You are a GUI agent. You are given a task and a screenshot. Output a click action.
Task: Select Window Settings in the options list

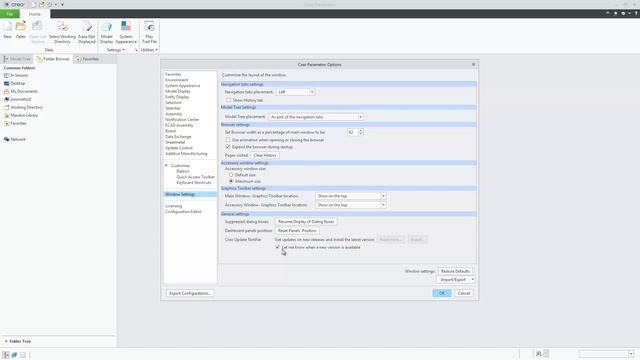tap(190, 195)
